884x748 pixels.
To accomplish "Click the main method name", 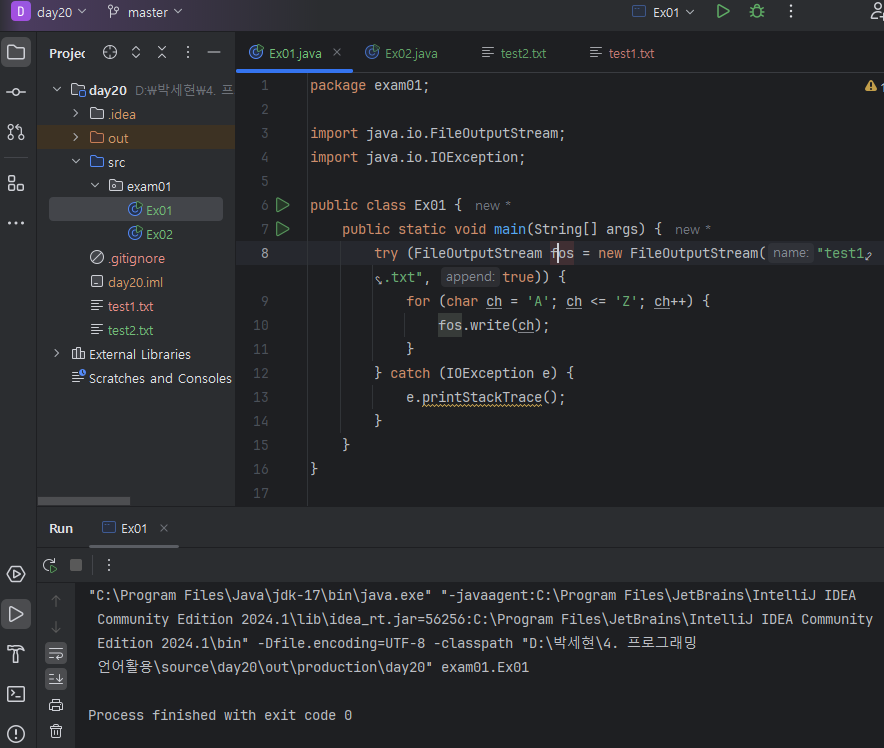I will [x=510, y=229].
